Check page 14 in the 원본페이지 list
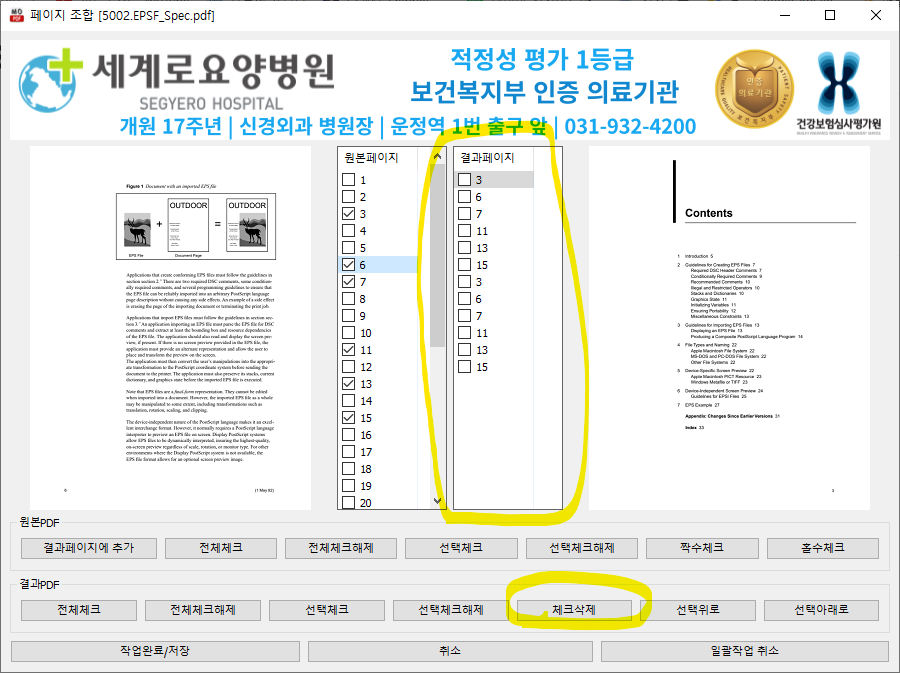The width and height of the screenshot is (900, 673). [348, 400]
